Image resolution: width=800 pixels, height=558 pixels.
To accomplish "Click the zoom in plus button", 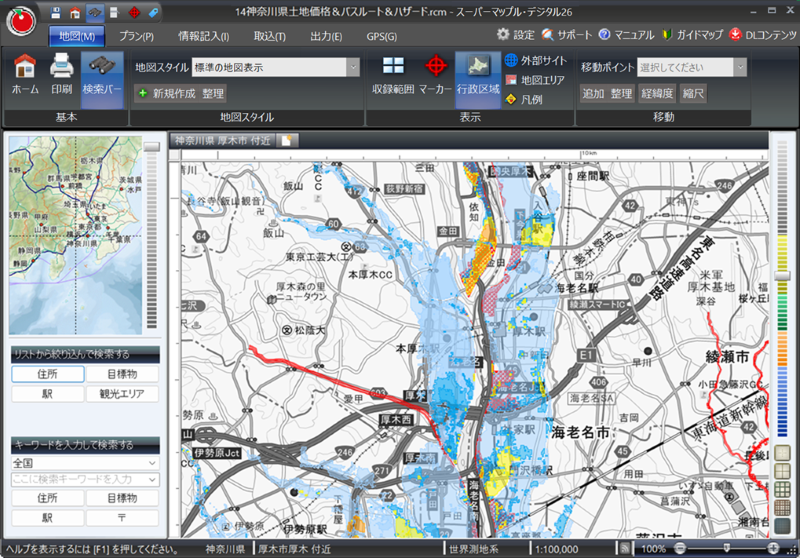I will click(x=773, y=548).
